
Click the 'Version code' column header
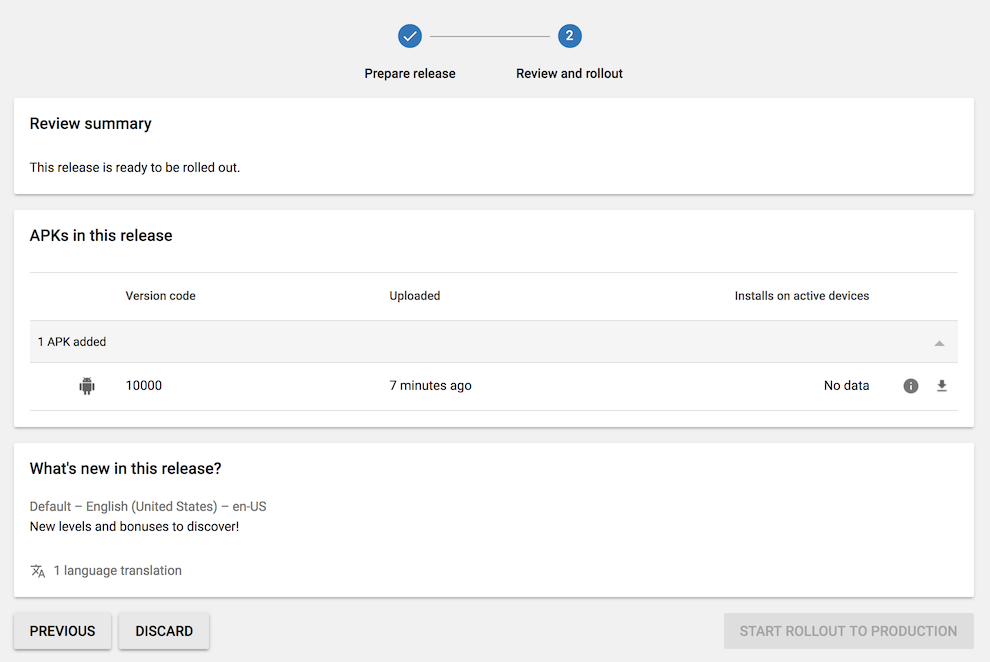(160, 296)
